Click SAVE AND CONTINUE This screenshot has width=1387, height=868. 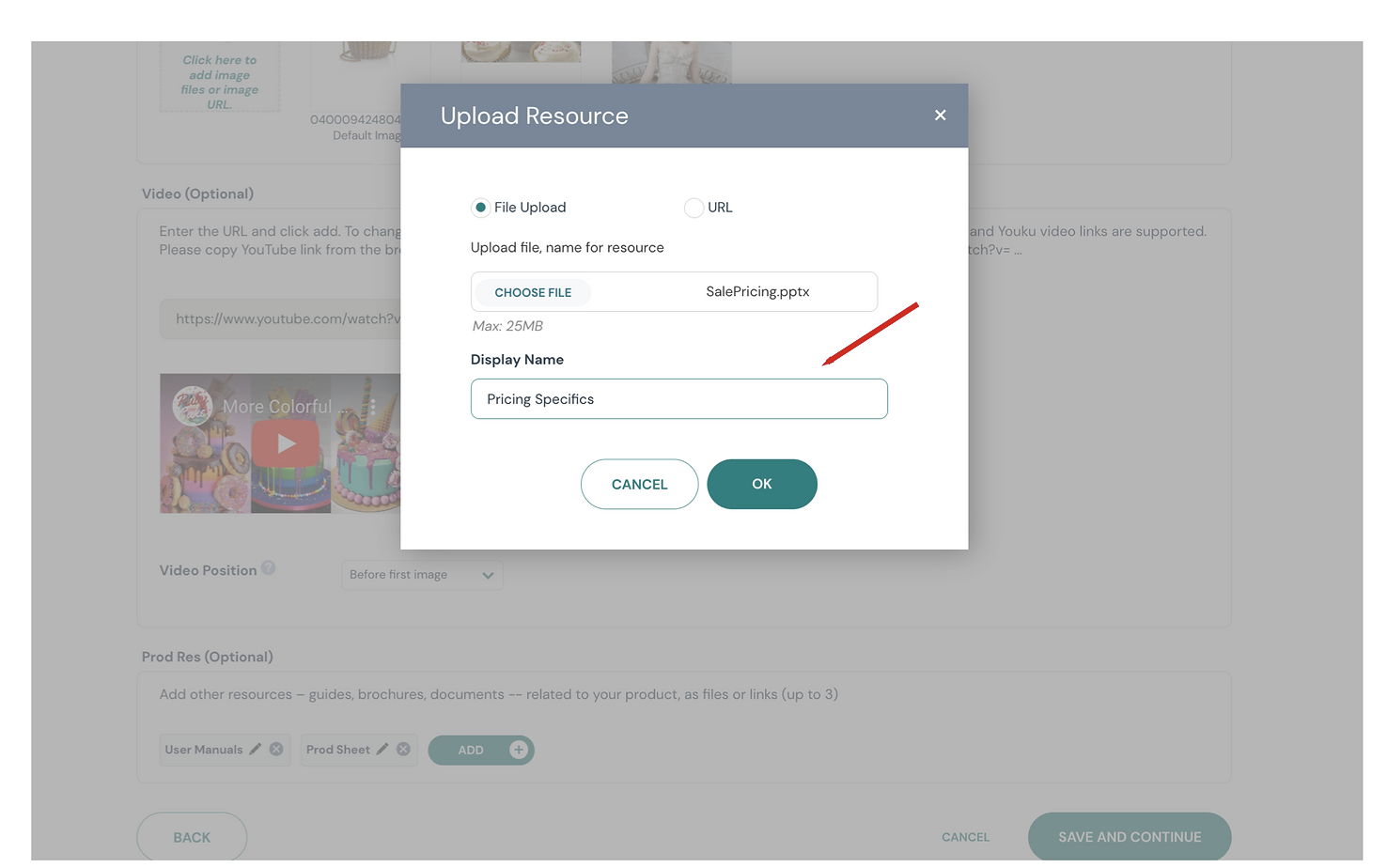1129,836
